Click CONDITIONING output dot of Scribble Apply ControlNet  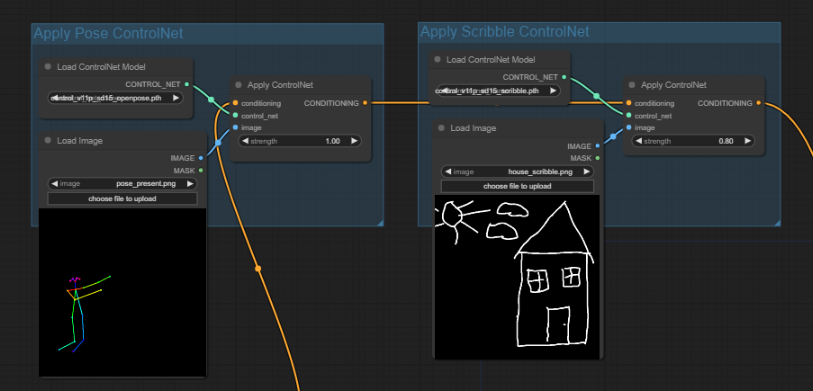759,103
